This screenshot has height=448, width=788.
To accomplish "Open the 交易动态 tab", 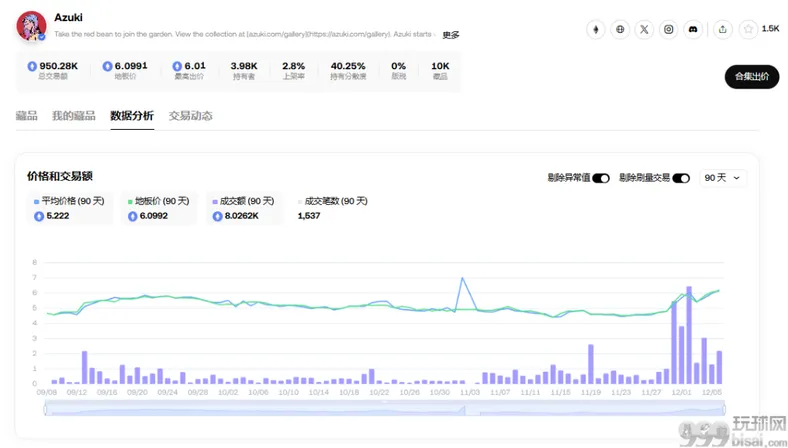I will tap(190, 116).
